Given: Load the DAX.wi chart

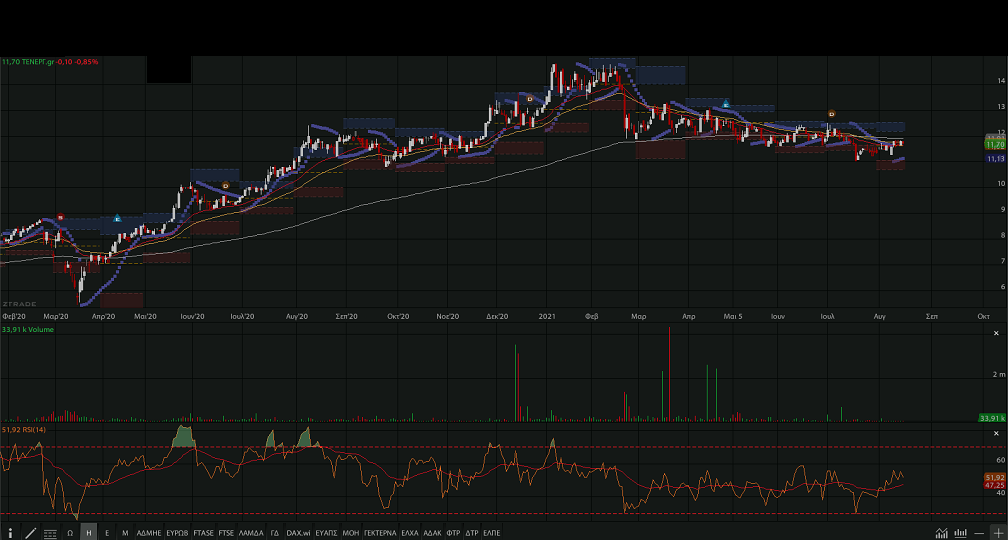Looking at the screenshot, I should click(297, 533).
